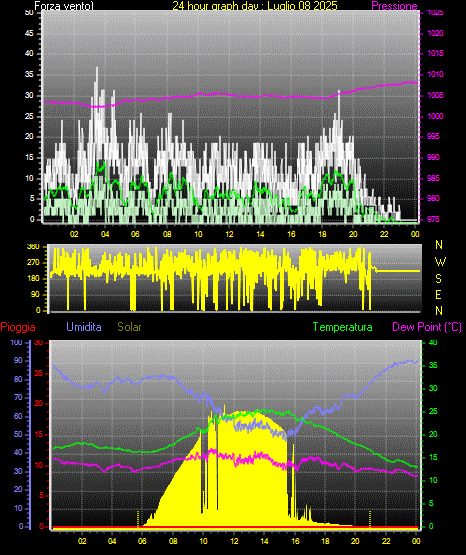This screenshot has height=555, width=466.
Task: Click the W wind direction label
Action: pos(440,262)
